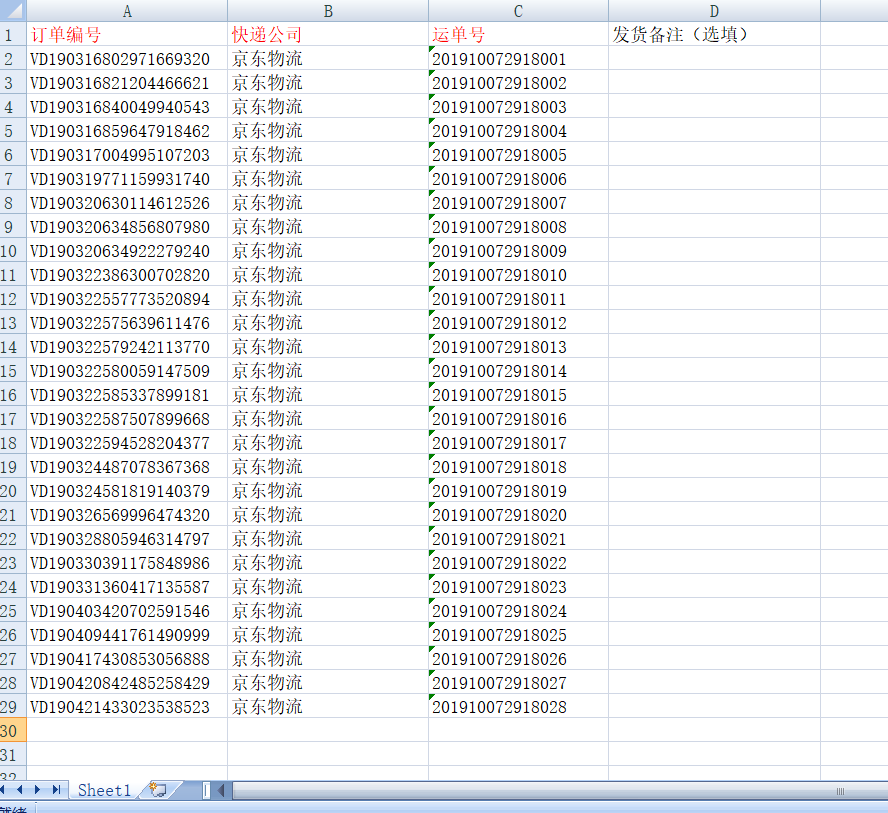Select the row 30 header
888x813 pixels.
[x=12, y=730]
